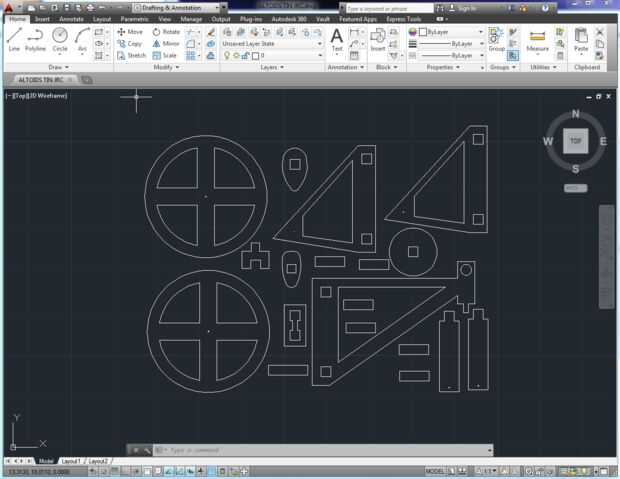Select the Line drawing tool
The height and width of the screenshot is (479, 620).
(14, 39)
